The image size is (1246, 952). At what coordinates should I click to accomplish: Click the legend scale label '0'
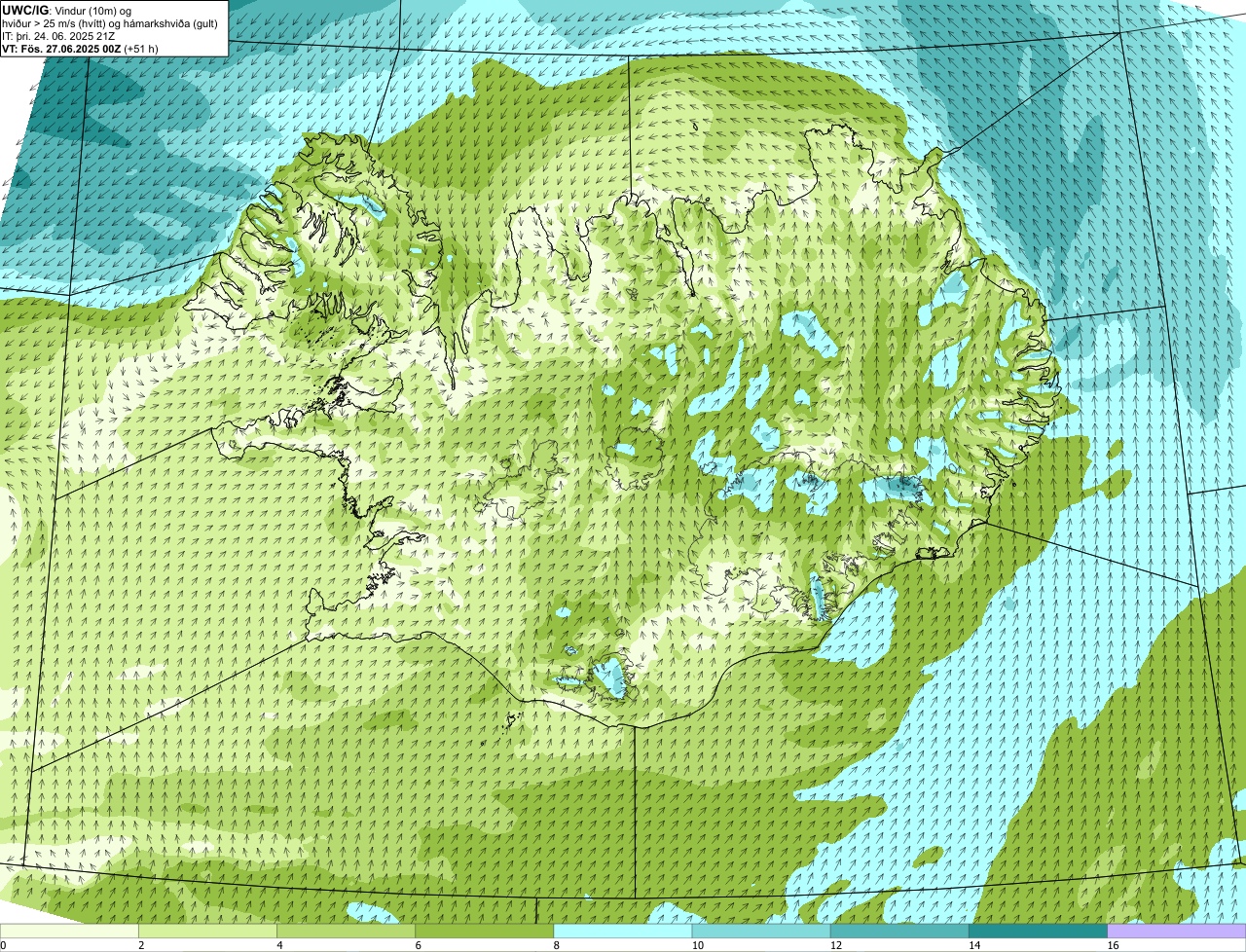point(3,945)
